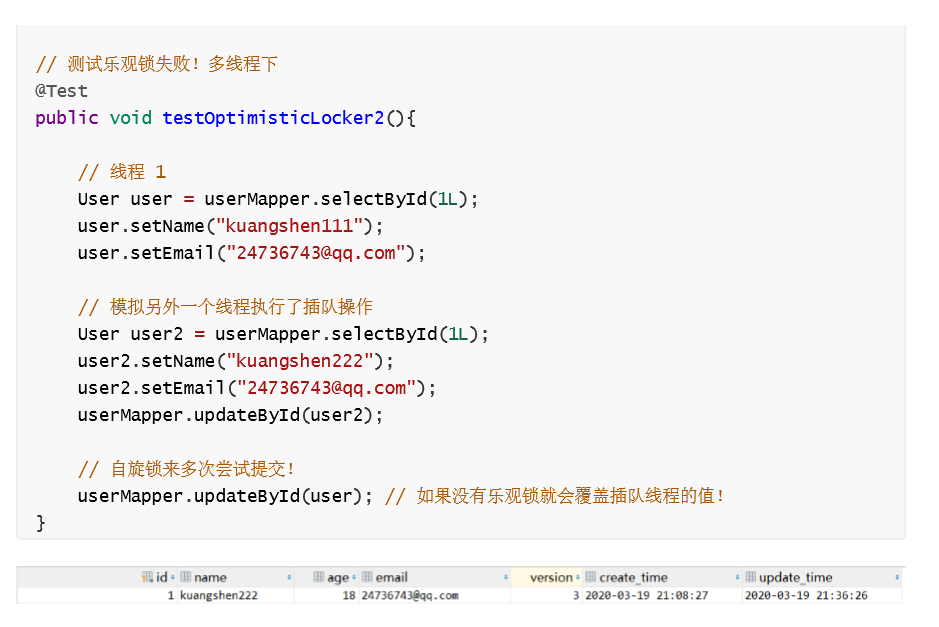Click the update_time column table icon
Image resolution: width=939 pixels, height=627 pixels.
[750, 577]
